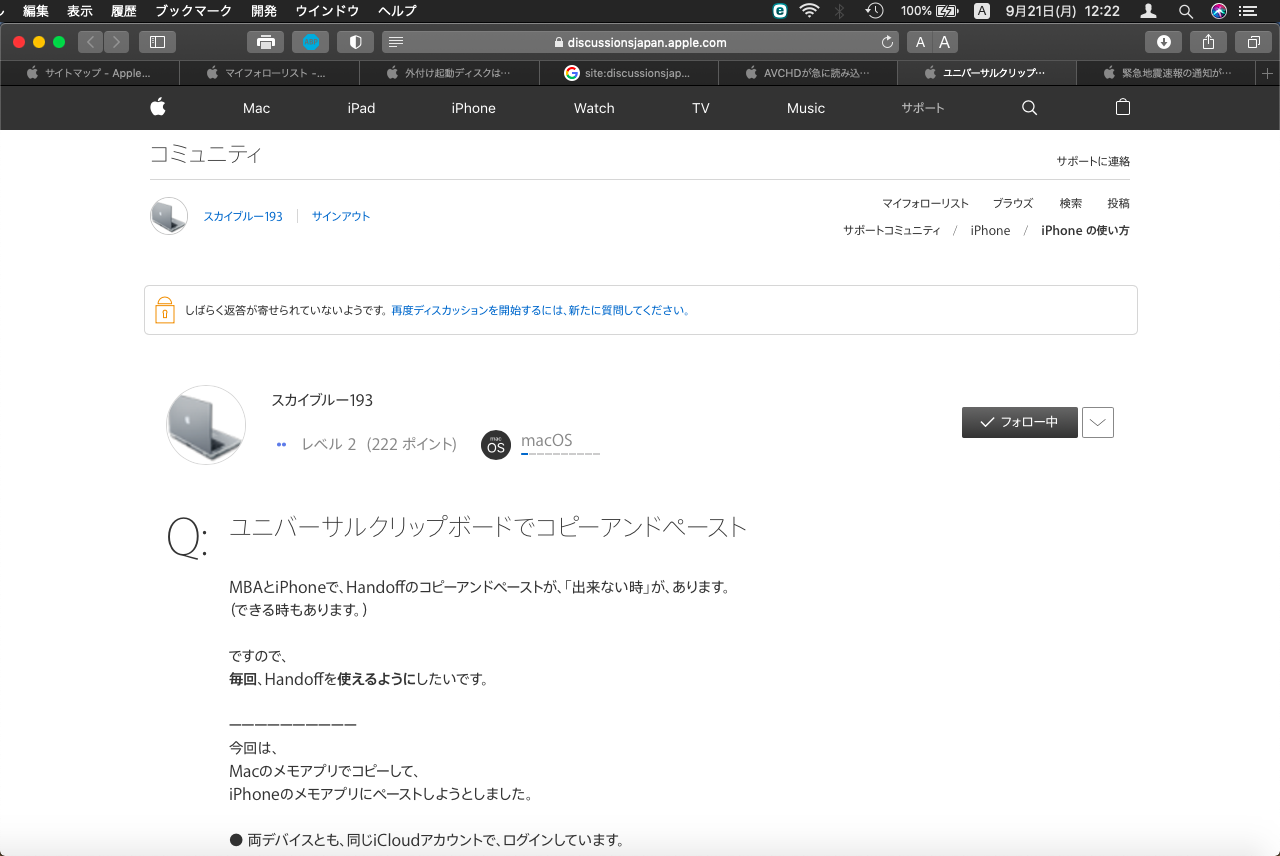Click the サインアウト link
The height and width of the screenshot is (856, 1280).
point(341,216)
